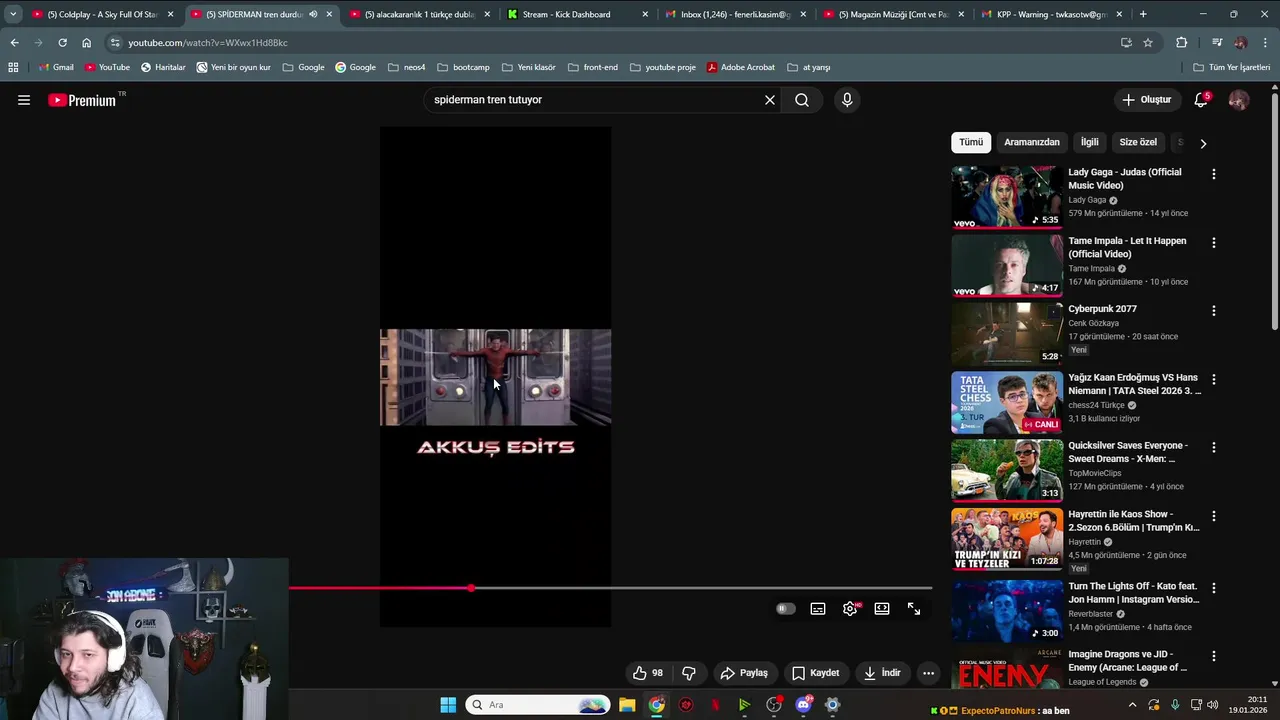Open the youtube proje bookmarks folder

click(x=662, y=67)
